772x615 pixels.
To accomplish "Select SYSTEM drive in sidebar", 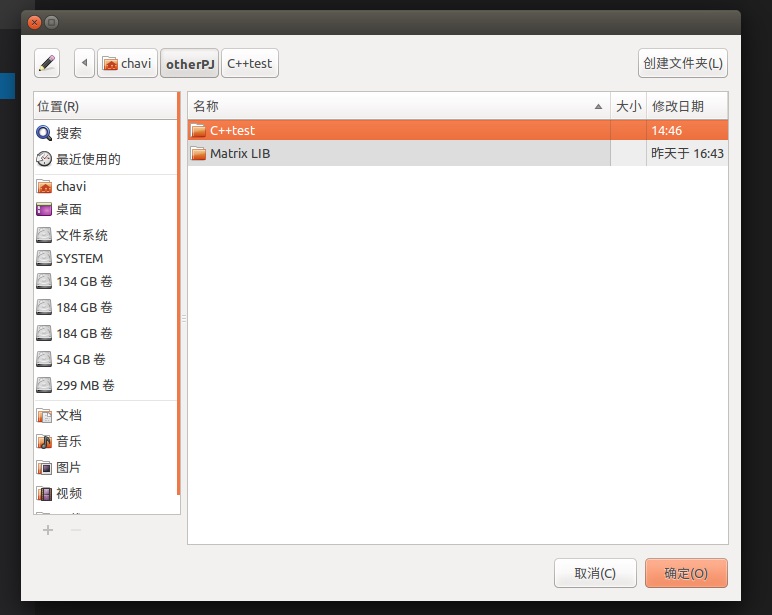I will point(79,258).
